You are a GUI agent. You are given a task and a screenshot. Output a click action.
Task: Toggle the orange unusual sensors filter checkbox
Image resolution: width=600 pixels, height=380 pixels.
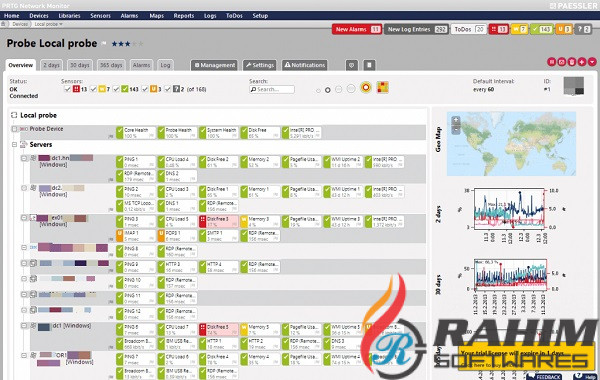click(145, 89)
